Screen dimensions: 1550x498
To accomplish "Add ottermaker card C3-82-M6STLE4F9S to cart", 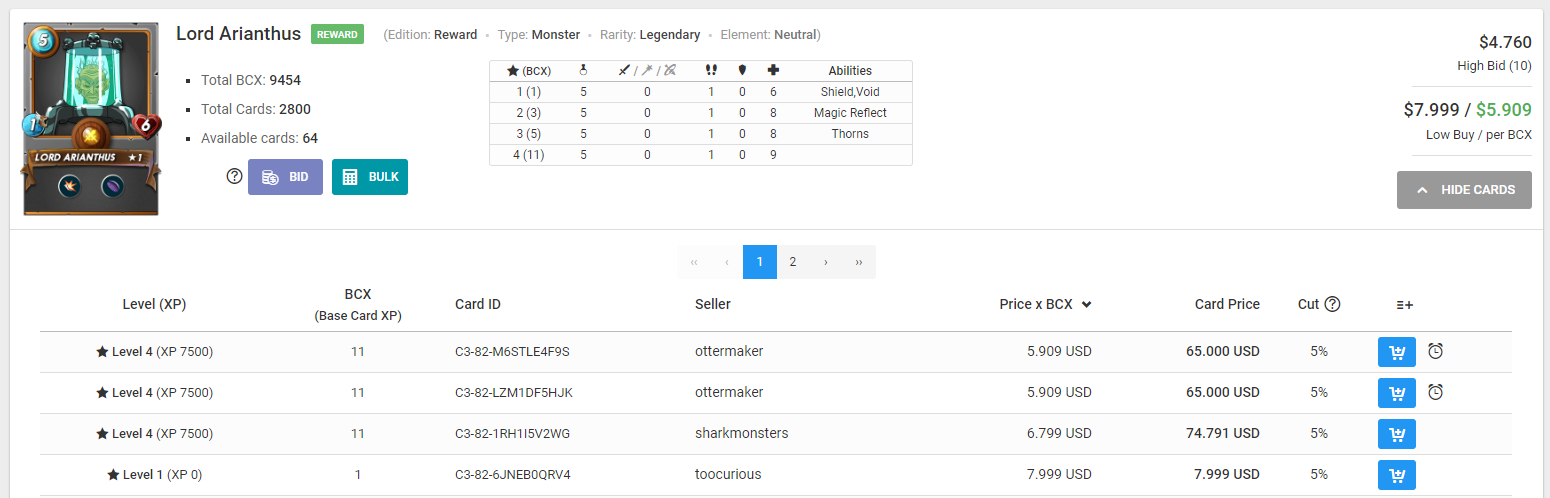I will coord(1396,352).
